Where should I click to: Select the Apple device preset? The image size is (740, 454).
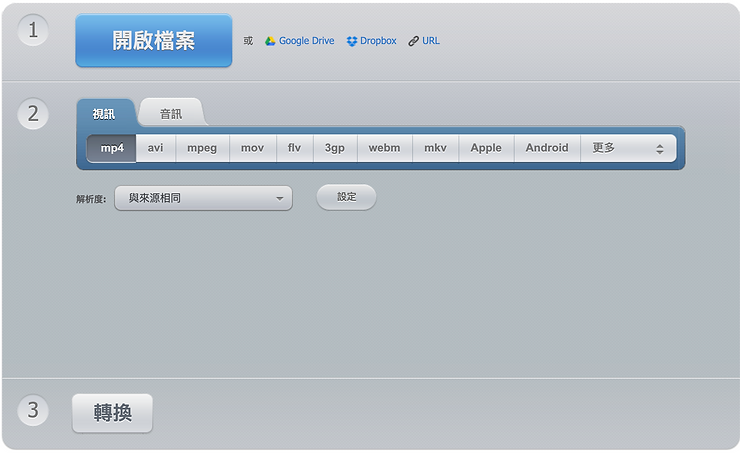tap(486, 148)
